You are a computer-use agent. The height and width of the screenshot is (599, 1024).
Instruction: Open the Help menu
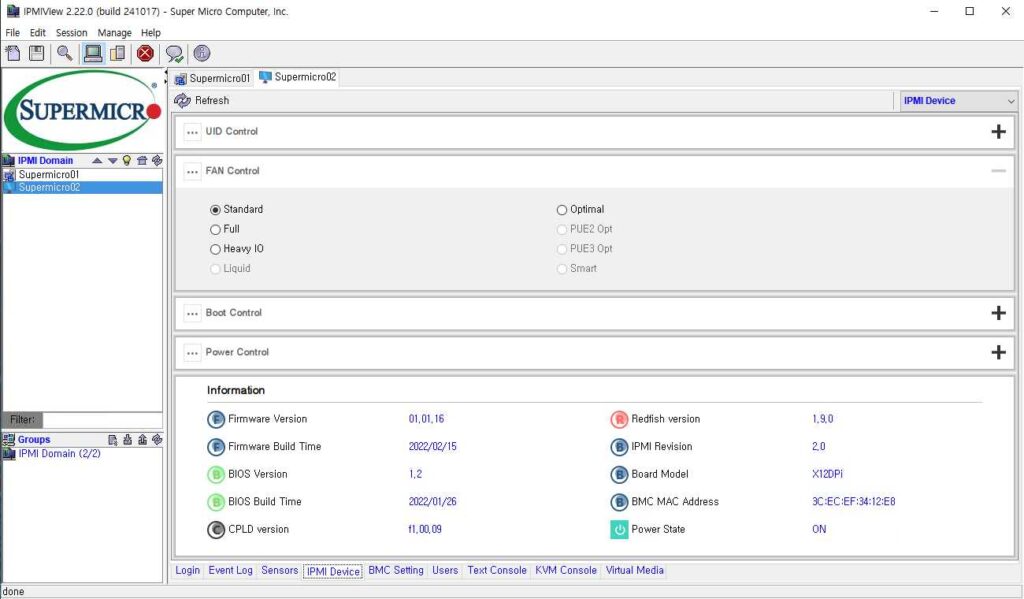[x=151, y=33]
